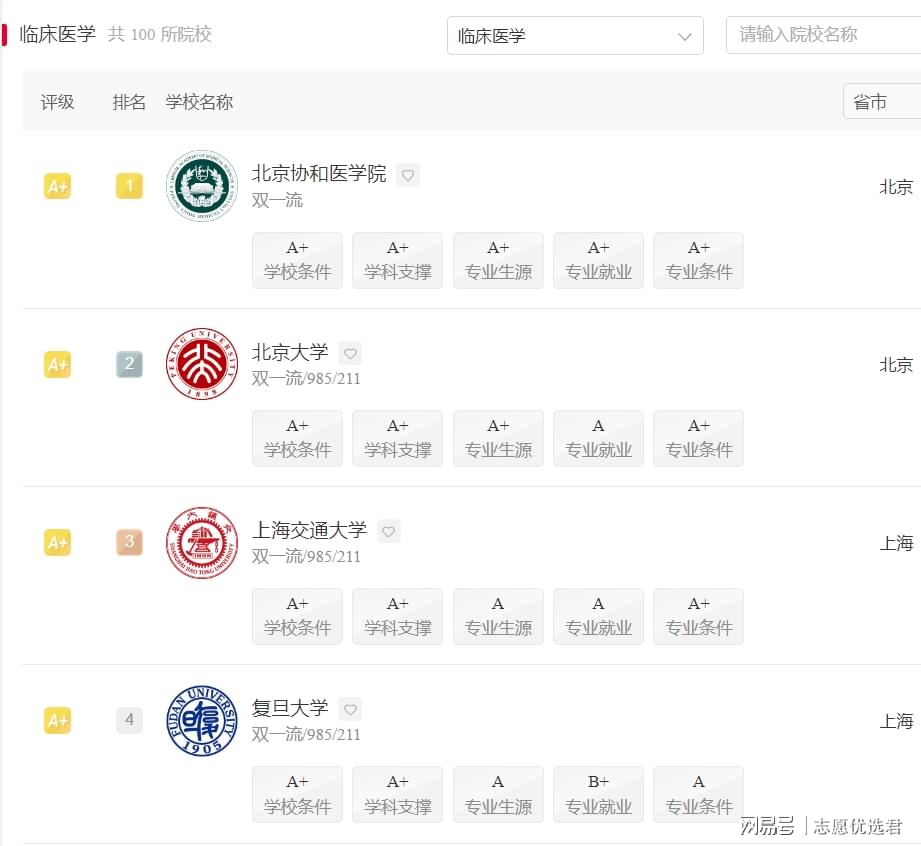Click heart icon beside 复旦大学
This screenshot has height=846, width=921.
click(350, 709)
